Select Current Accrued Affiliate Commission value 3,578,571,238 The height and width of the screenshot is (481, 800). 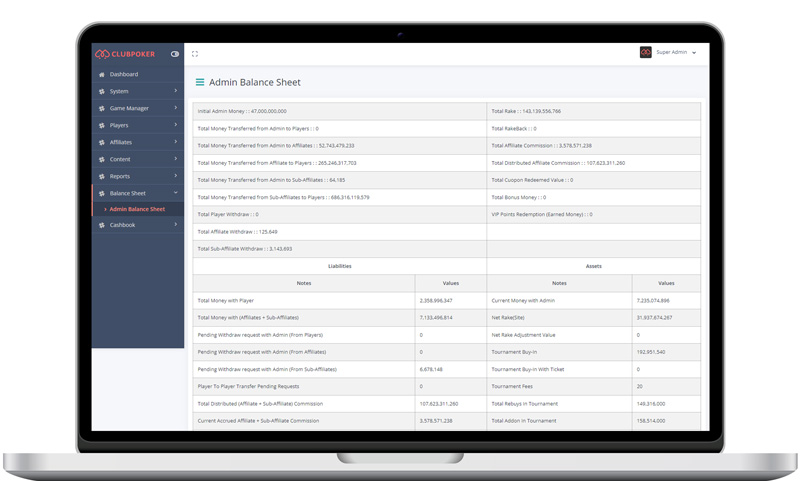point(436,421)
